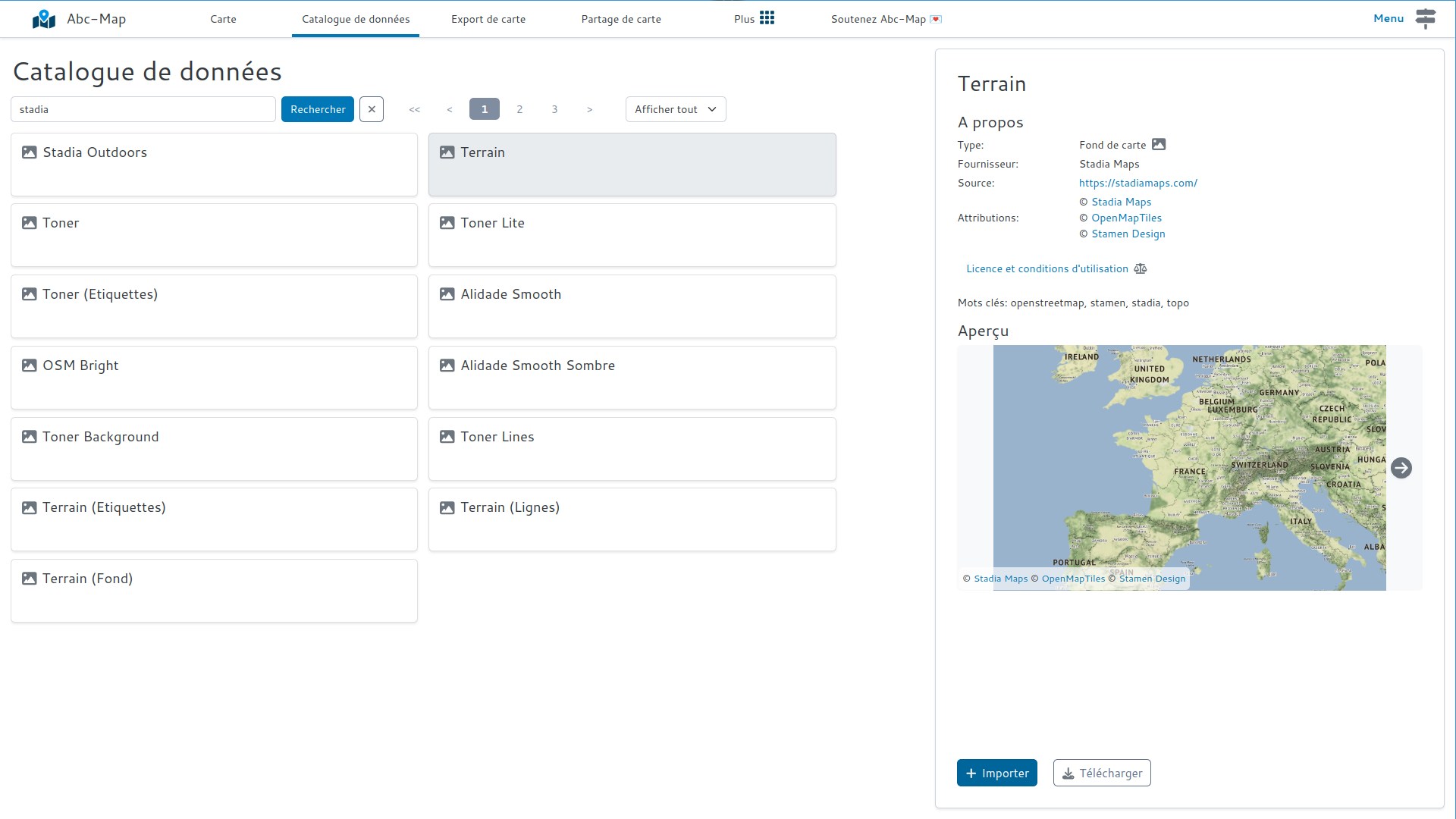Image resolution: width=1456 pixels, height=819 pixels.
Task: Select the Alidade Smooth Sombre card
Action: [632, 378]
